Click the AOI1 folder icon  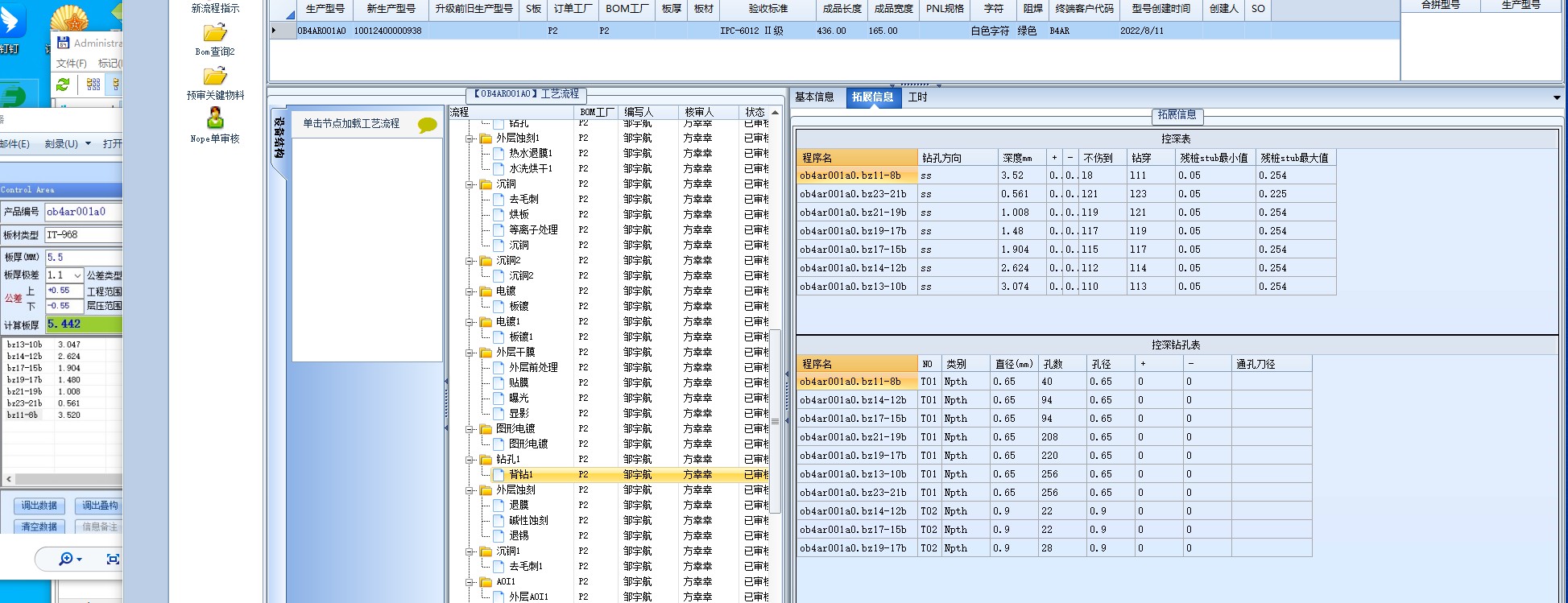point(486,582)
